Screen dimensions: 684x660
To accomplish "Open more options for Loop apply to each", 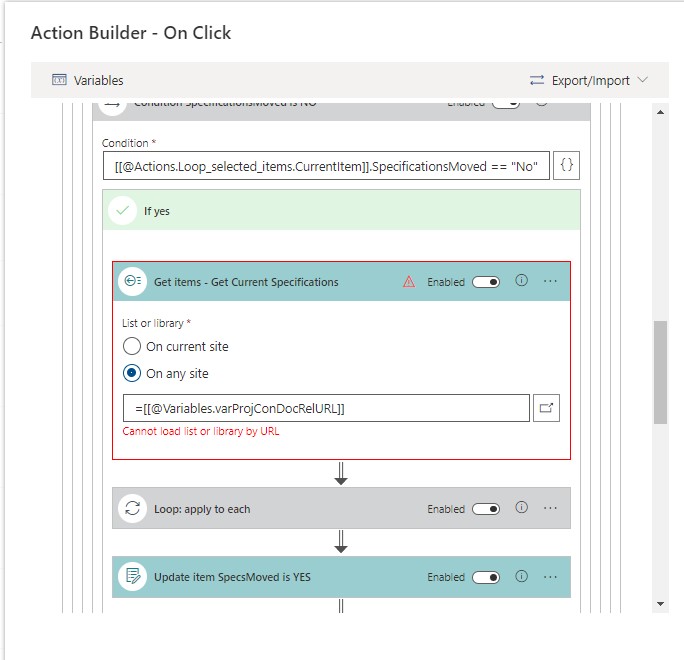I will 550,509.
